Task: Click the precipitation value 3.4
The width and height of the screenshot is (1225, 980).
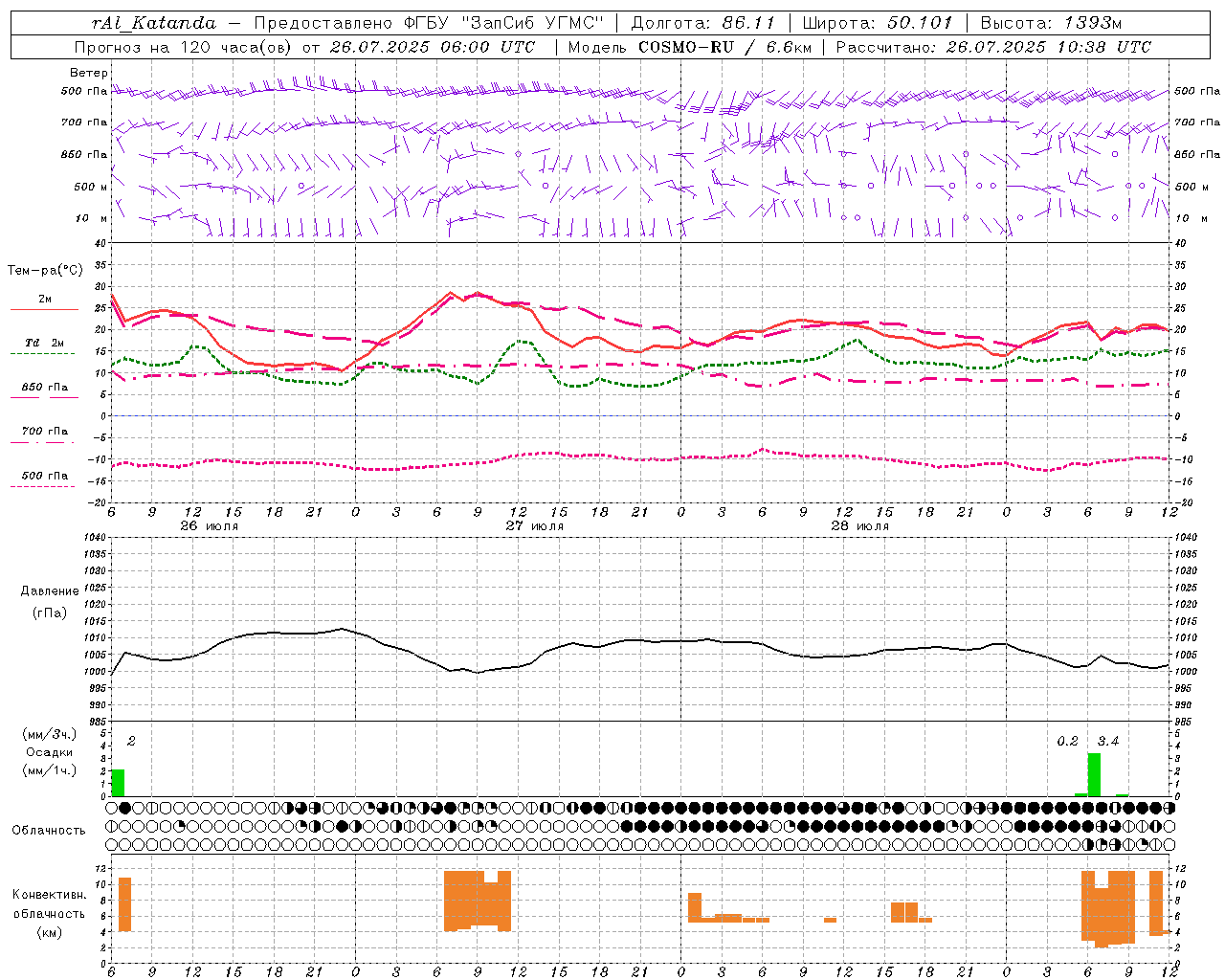Action: [1108, 742]
